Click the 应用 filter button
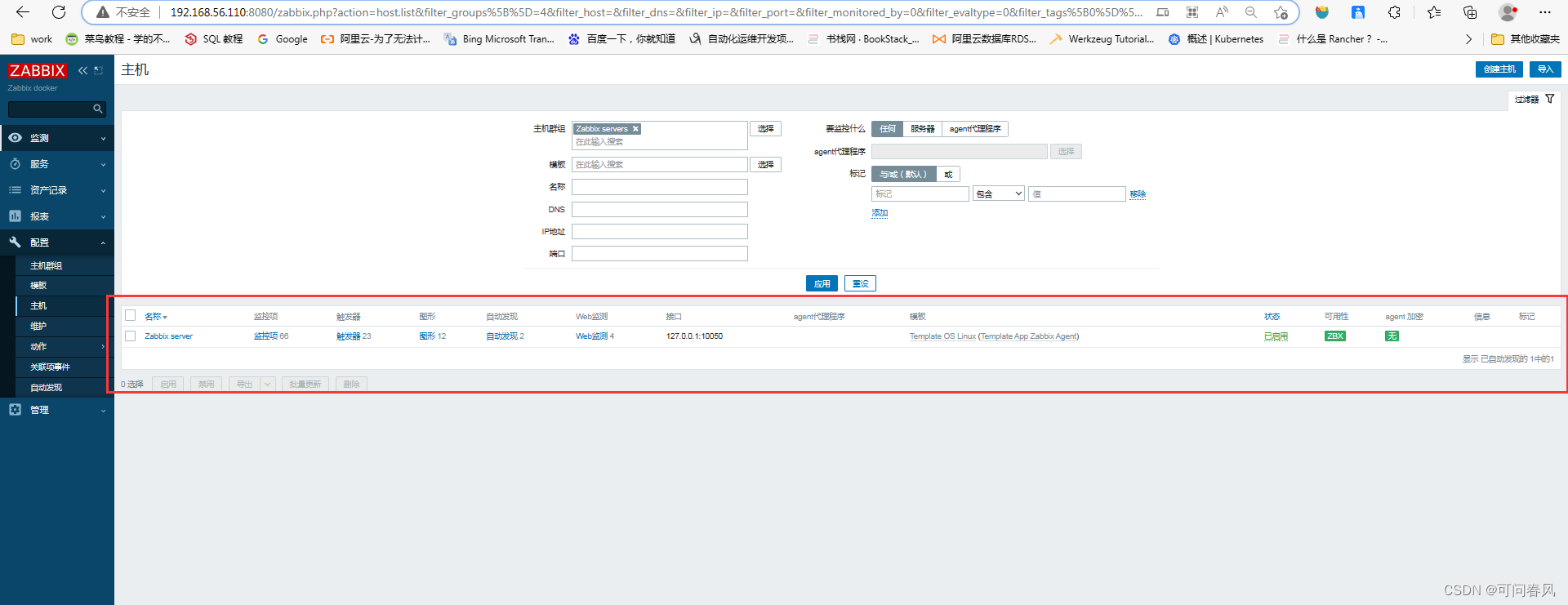Image resolution: width=1568 pixels, height=605 pixels. click(822, 283)
